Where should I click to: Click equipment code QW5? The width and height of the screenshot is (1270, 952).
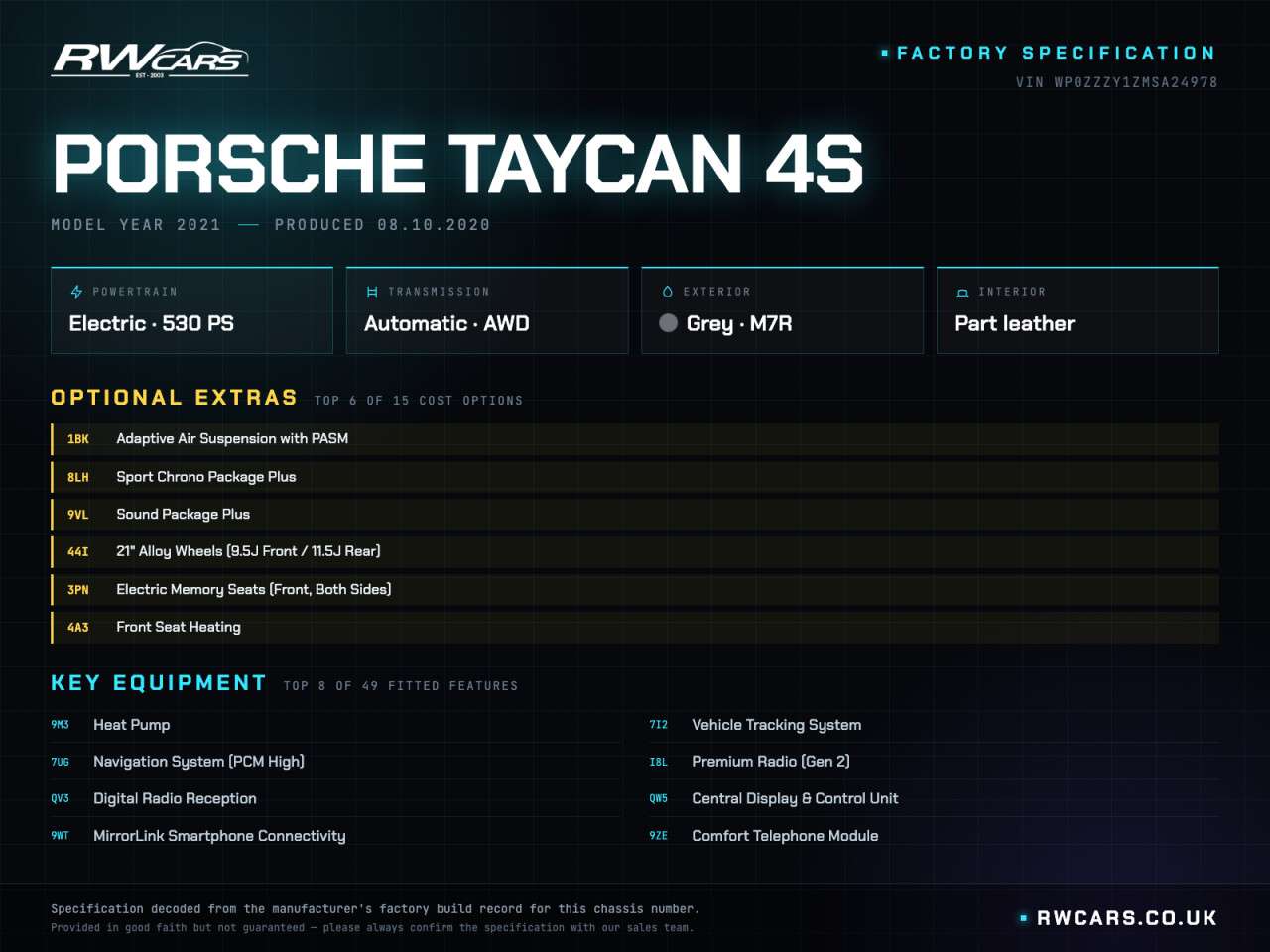click(x=659, y=799)
